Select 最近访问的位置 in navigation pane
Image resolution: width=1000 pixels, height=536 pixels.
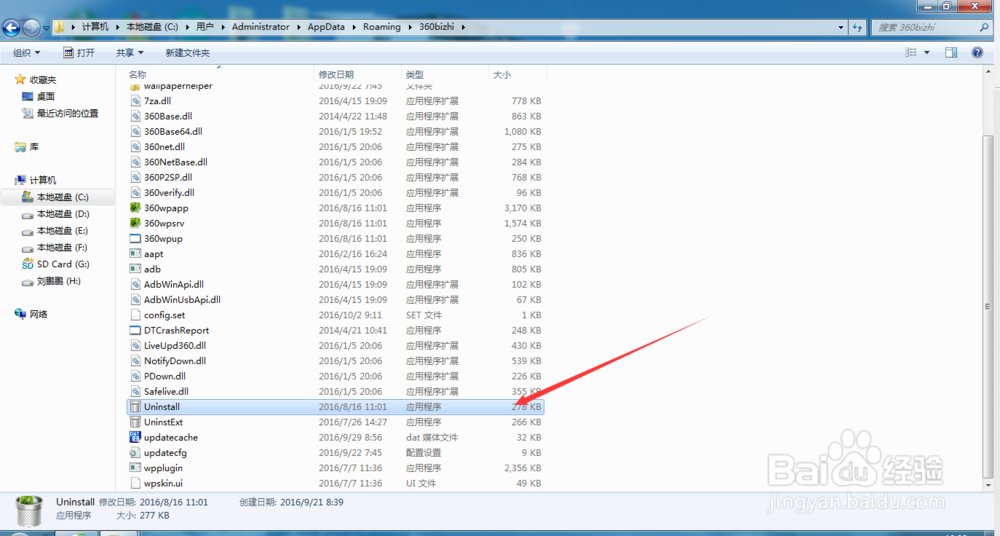click(x=67, y=113)
